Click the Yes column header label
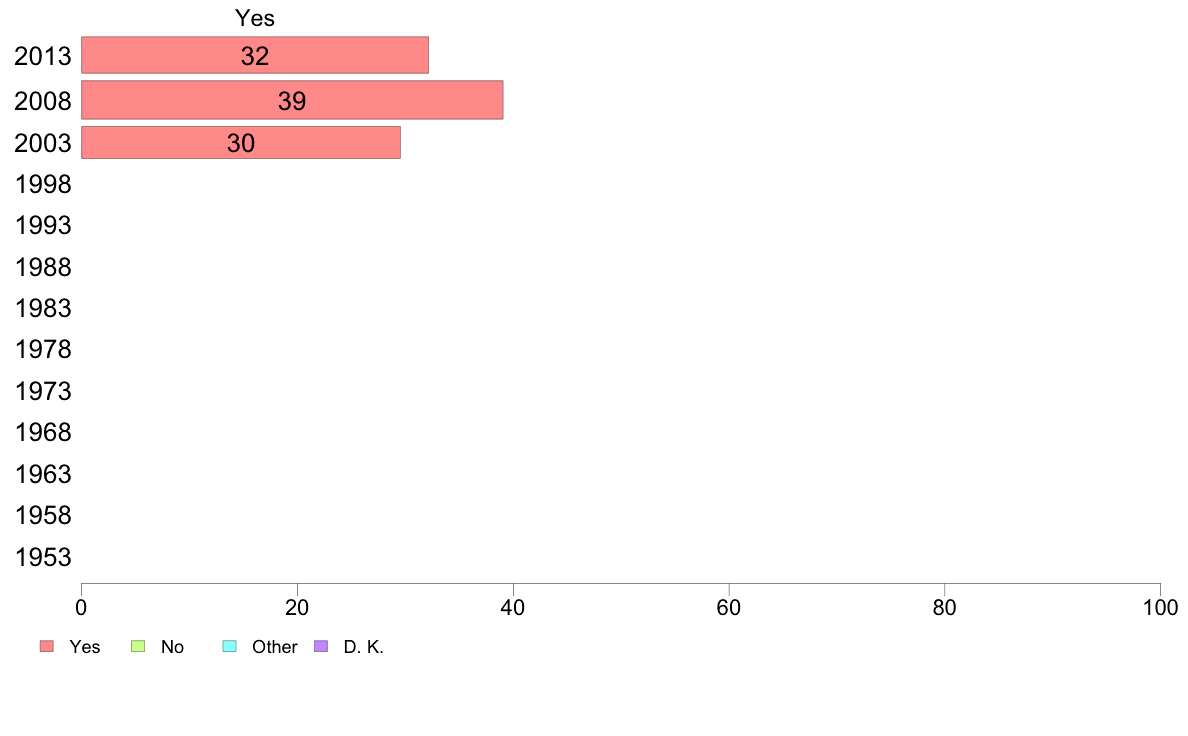1188x736 pixels. [255, 17]
